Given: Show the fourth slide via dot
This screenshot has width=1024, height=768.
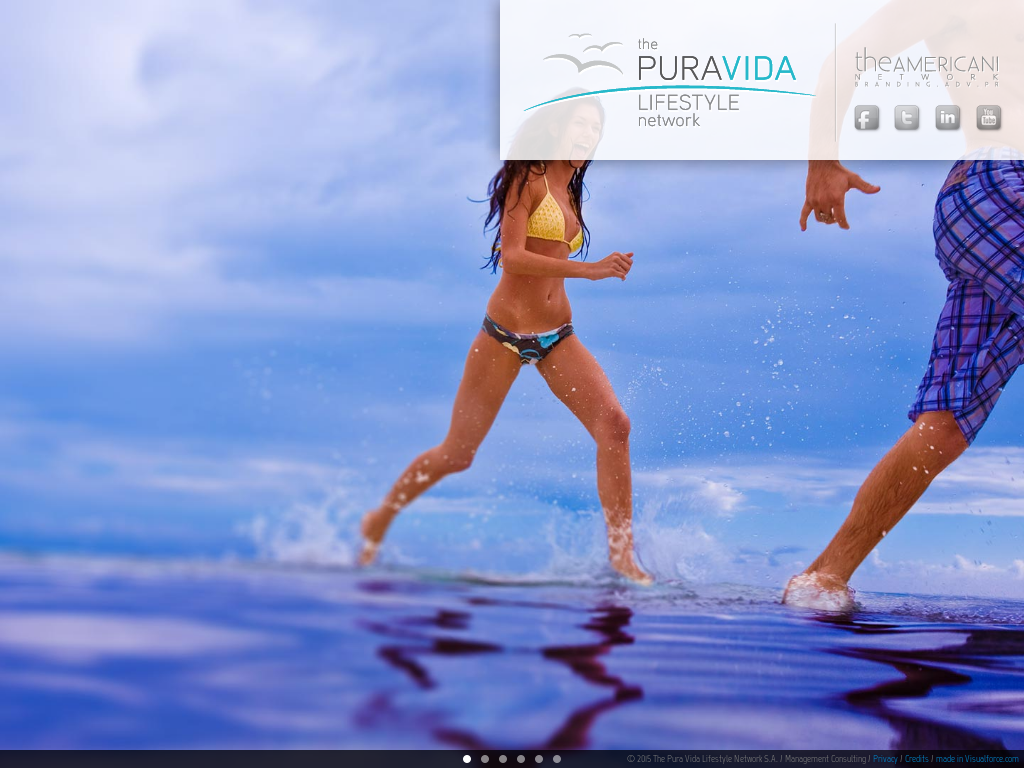Looking at the screenshot, I should [521, 759].
